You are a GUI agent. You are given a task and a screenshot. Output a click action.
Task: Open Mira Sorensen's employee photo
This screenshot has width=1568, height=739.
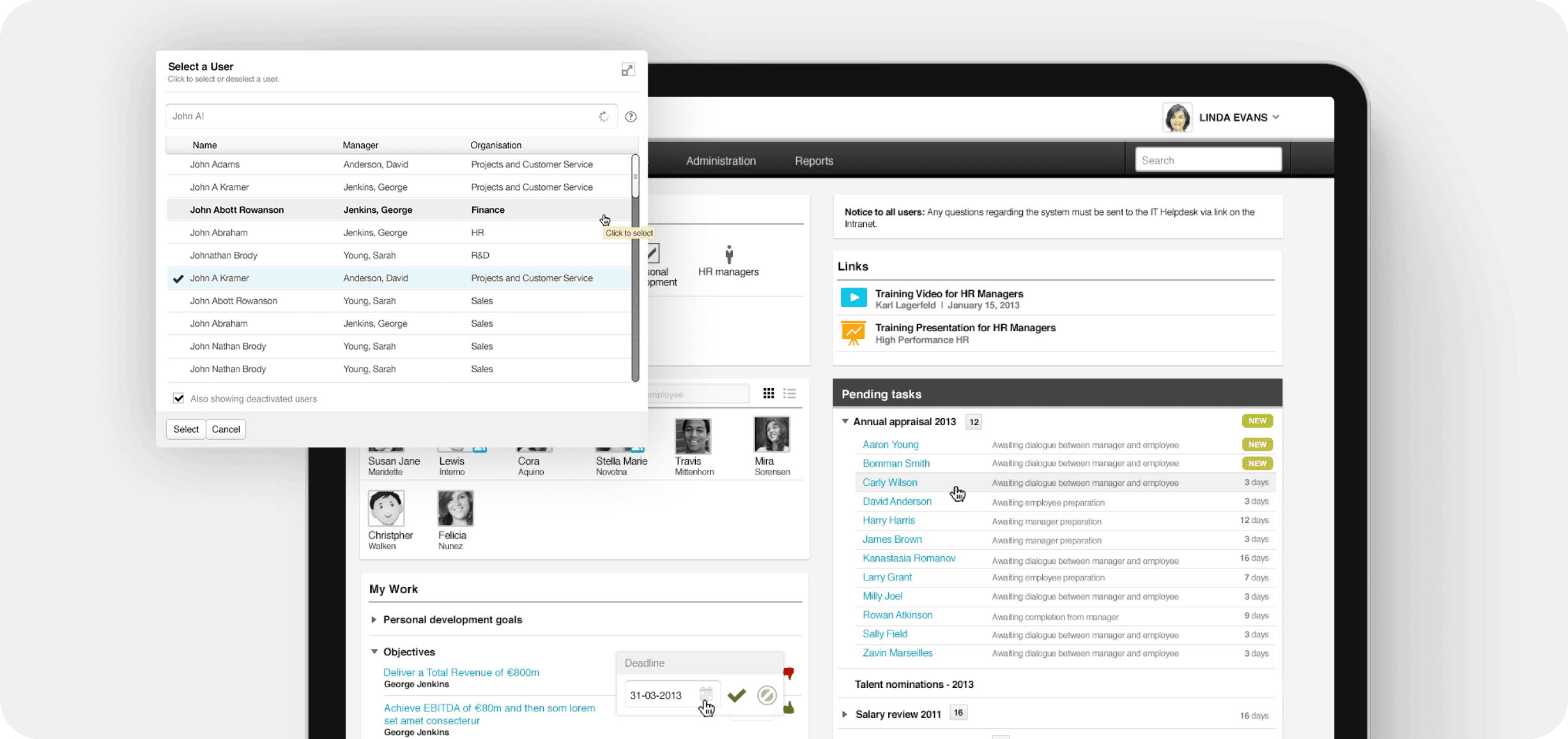[x=772, y=435]
